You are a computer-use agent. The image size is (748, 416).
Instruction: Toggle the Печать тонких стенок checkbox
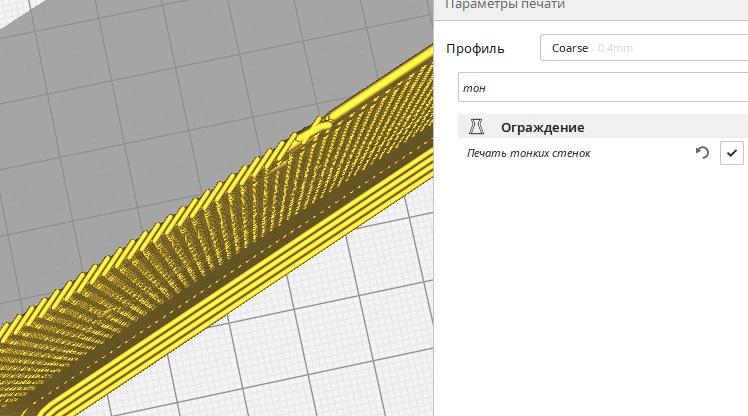click(731, 153)
